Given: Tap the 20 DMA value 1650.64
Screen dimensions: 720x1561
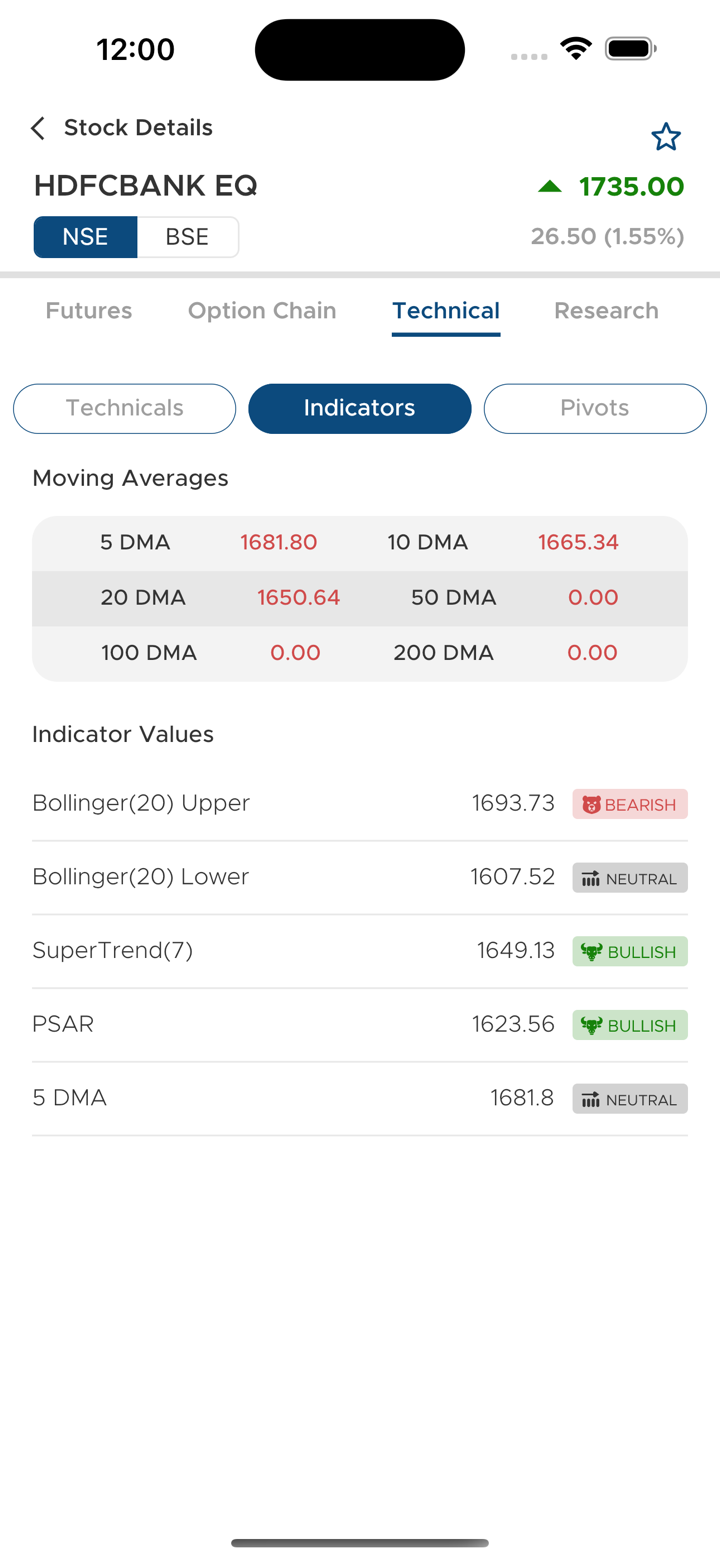Looking at the screenshot, I should [x=299, y=598].
